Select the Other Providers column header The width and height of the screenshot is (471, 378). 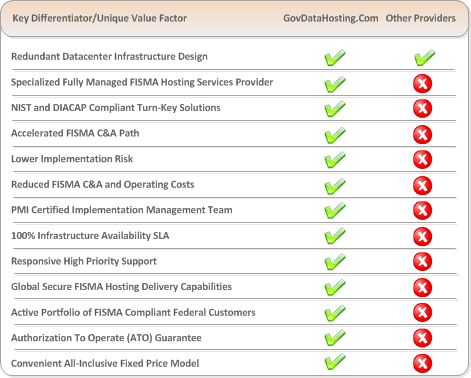click(x=421, y=18)
